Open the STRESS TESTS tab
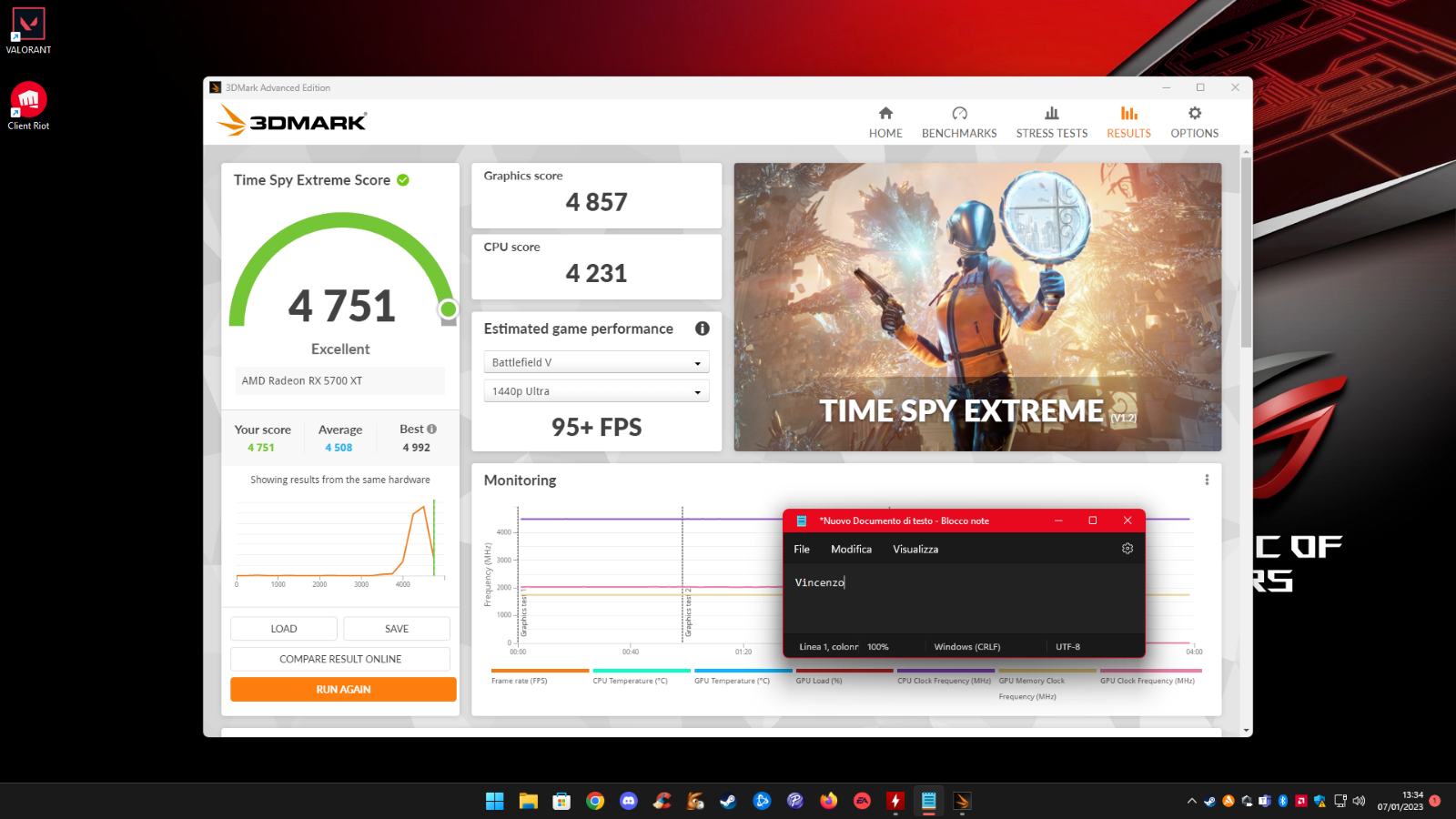Viewport: 1456px width, 819px height. pyautogui.click(x=1052, y=122)
